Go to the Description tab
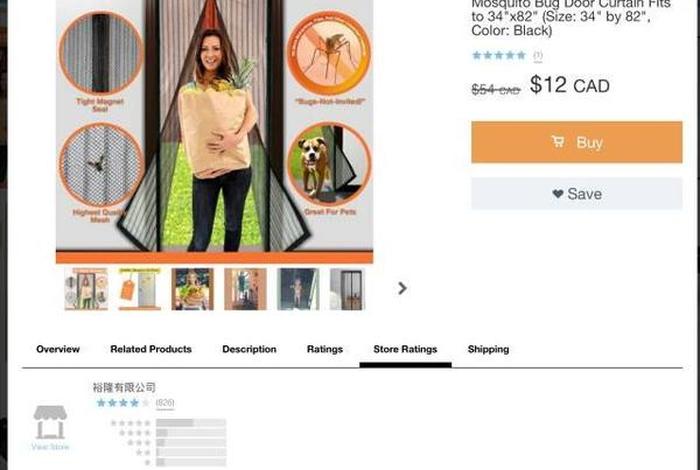 point(249,349)
